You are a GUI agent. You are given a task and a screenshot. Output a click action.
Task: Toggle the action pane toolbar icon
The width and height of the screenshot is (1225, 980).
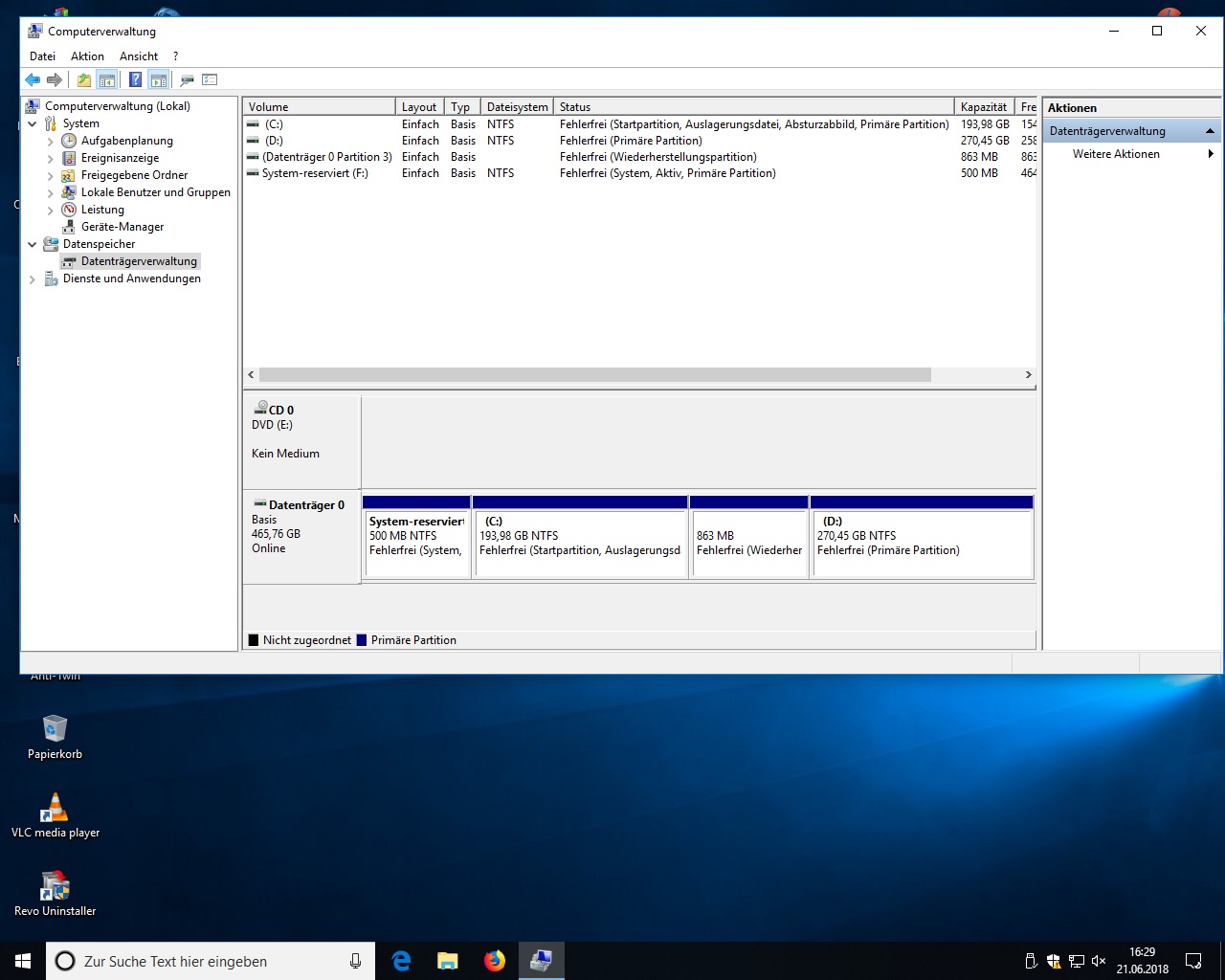(159, 80)
